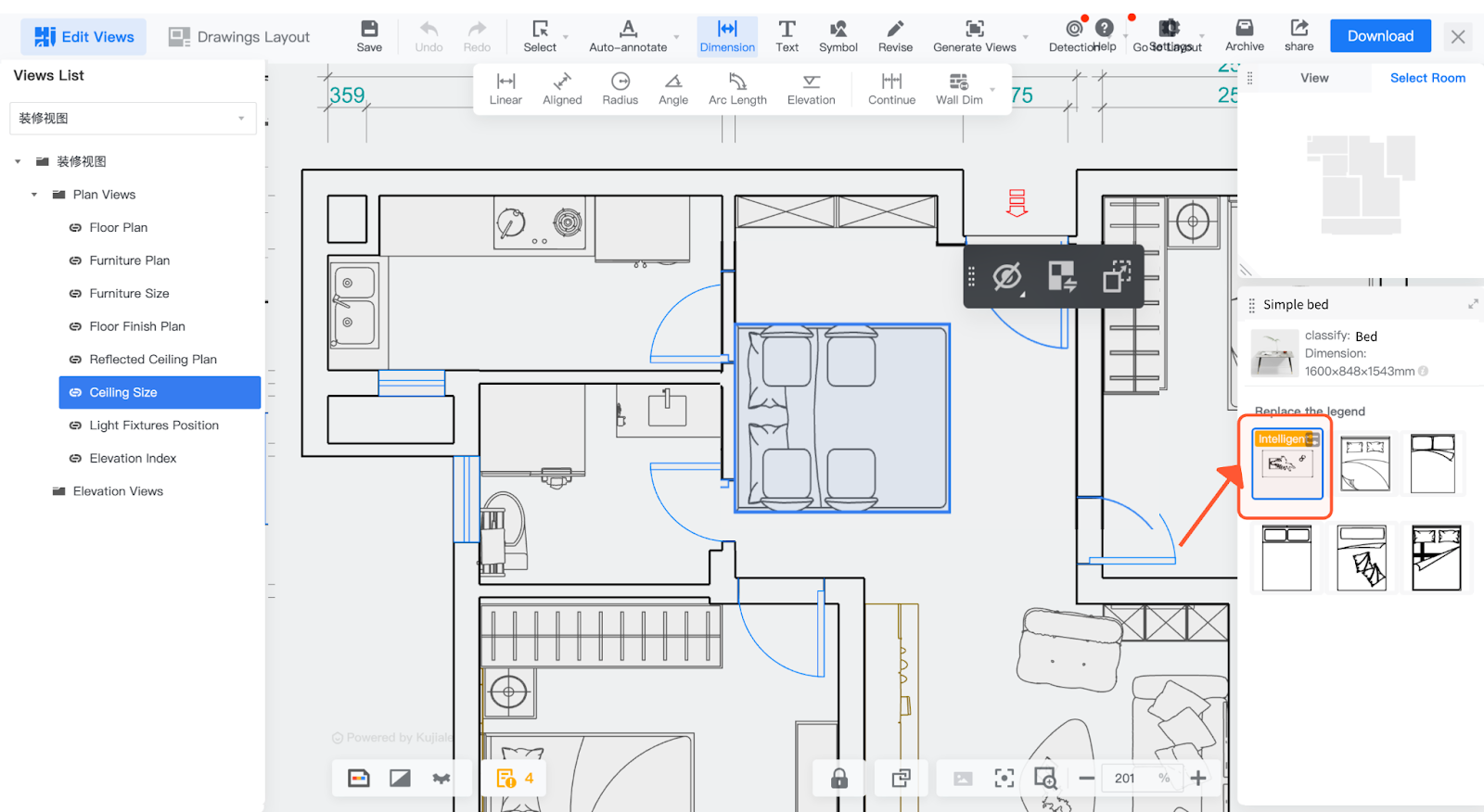Screen dimensions: 1484x812
Task: Open the 装修视图 views dropdown
Action: (133, 119)
